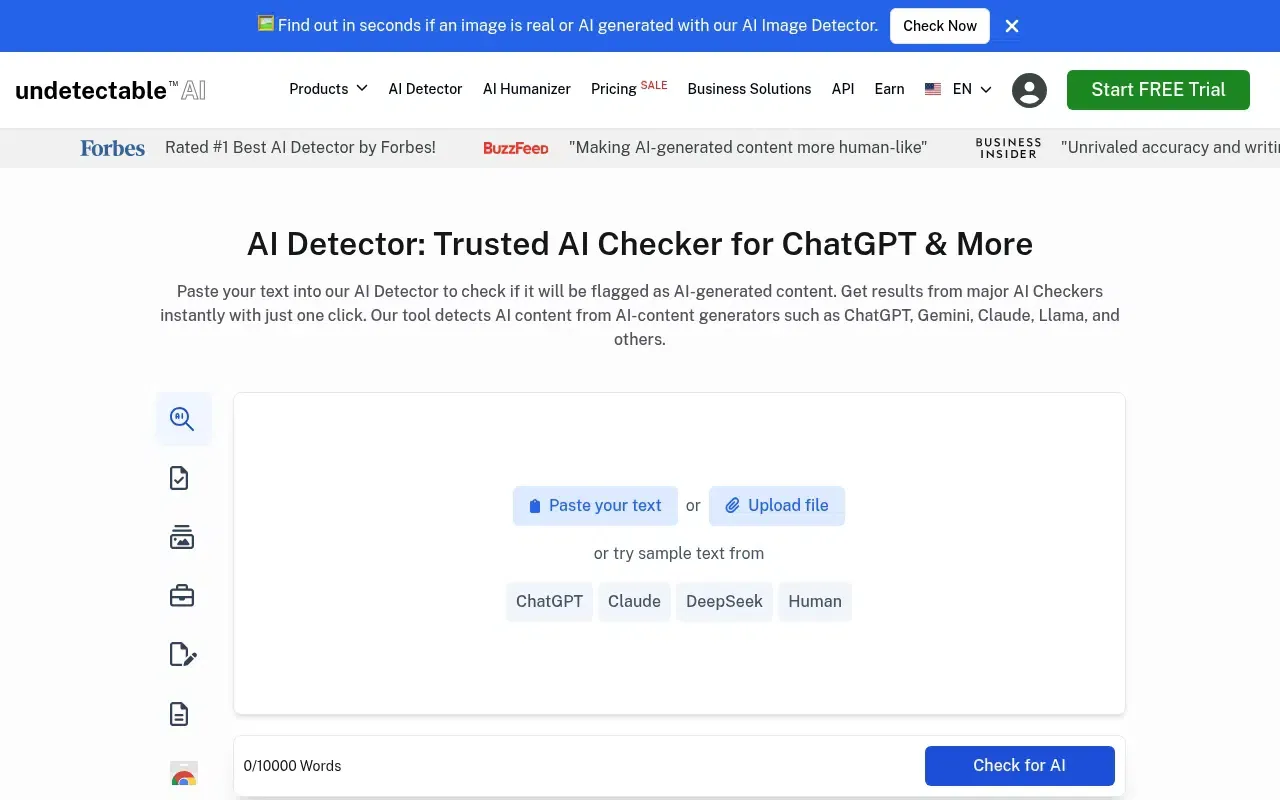This screenshot has height=800, width=1280.
Task: Expand the Products dropdown menu
Action: [x=328, y=89]
